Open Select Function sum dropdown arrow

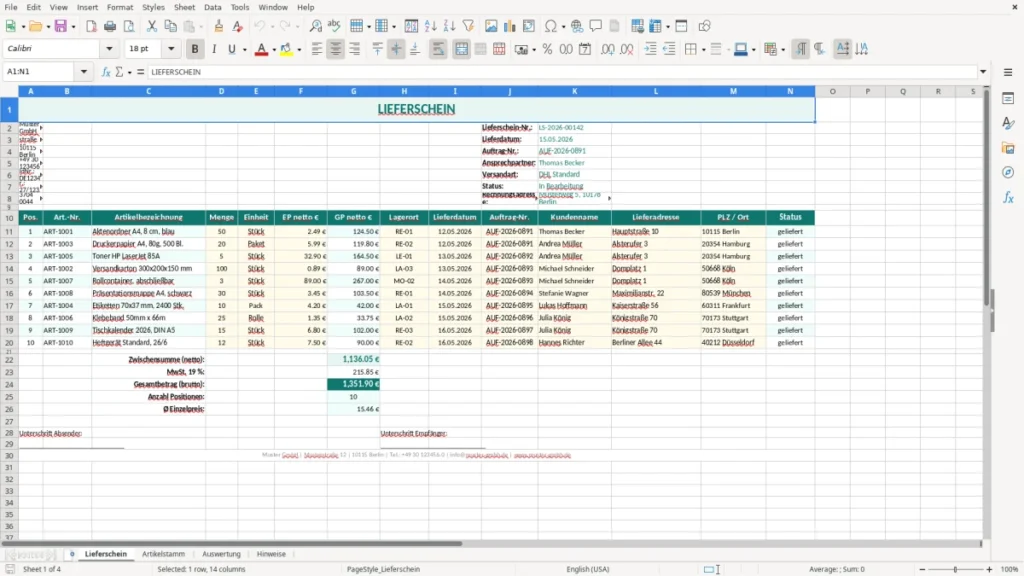(129, 72)
